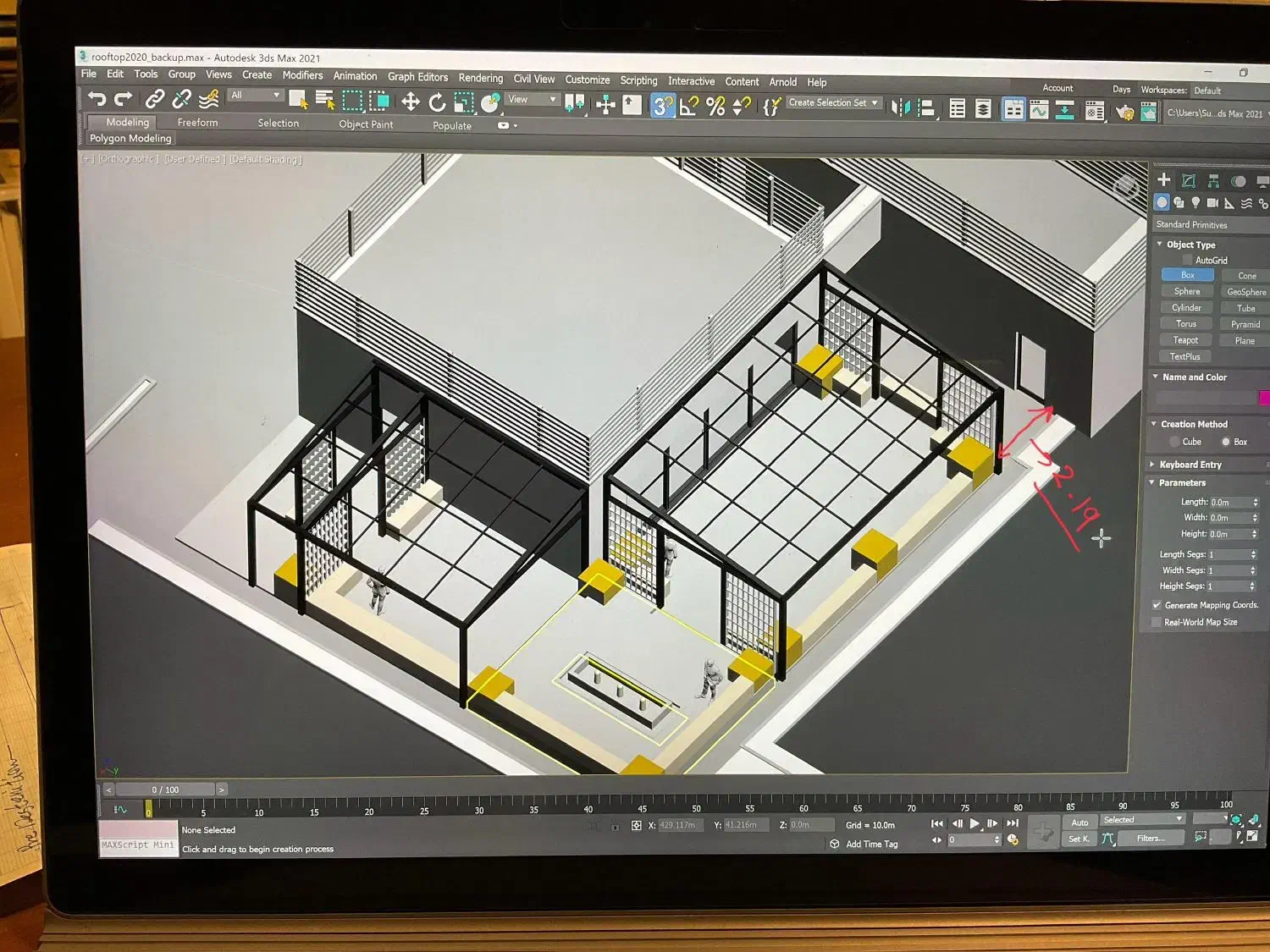Switch to the Freeform ribbon tab

coord(197,123)
